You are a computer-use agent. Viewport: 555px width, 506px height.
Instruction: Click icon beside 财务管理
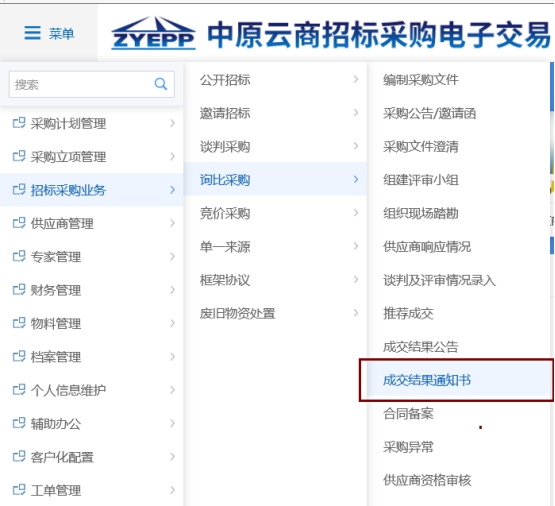[19, 290]
